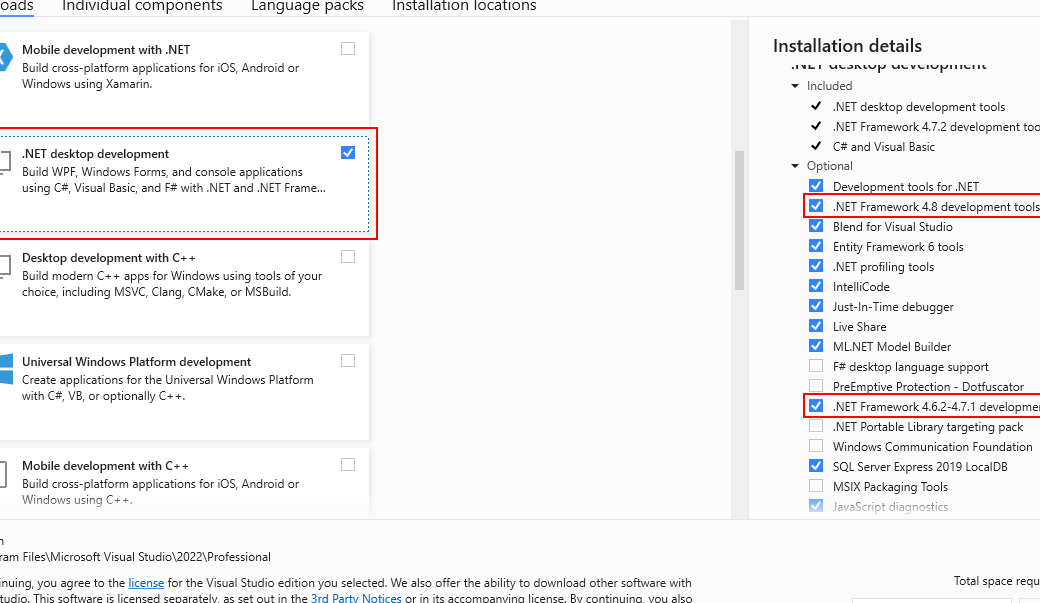The height and width of the screenshot is (603, 1040).
Task: Click the C# and Visual Basic included item
Action: pos(883,147)
